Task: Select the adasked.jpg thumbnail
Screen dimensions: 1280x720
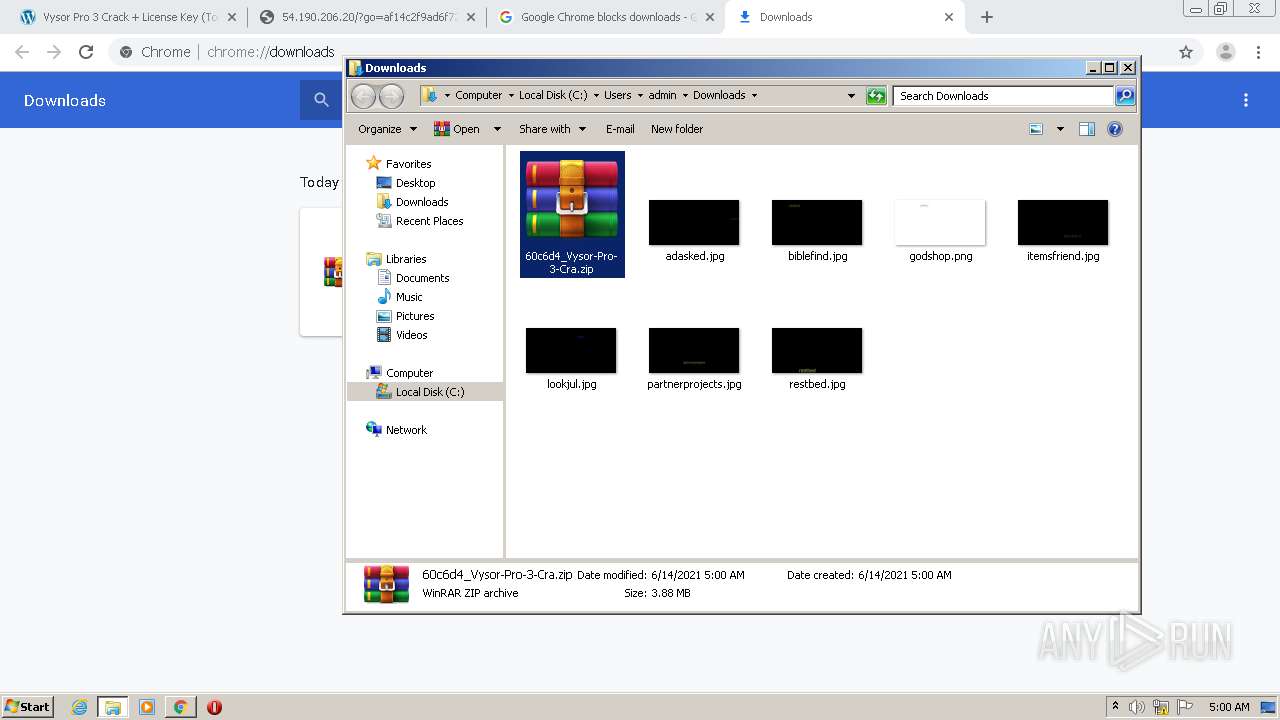Action: (x=694, y=222)
